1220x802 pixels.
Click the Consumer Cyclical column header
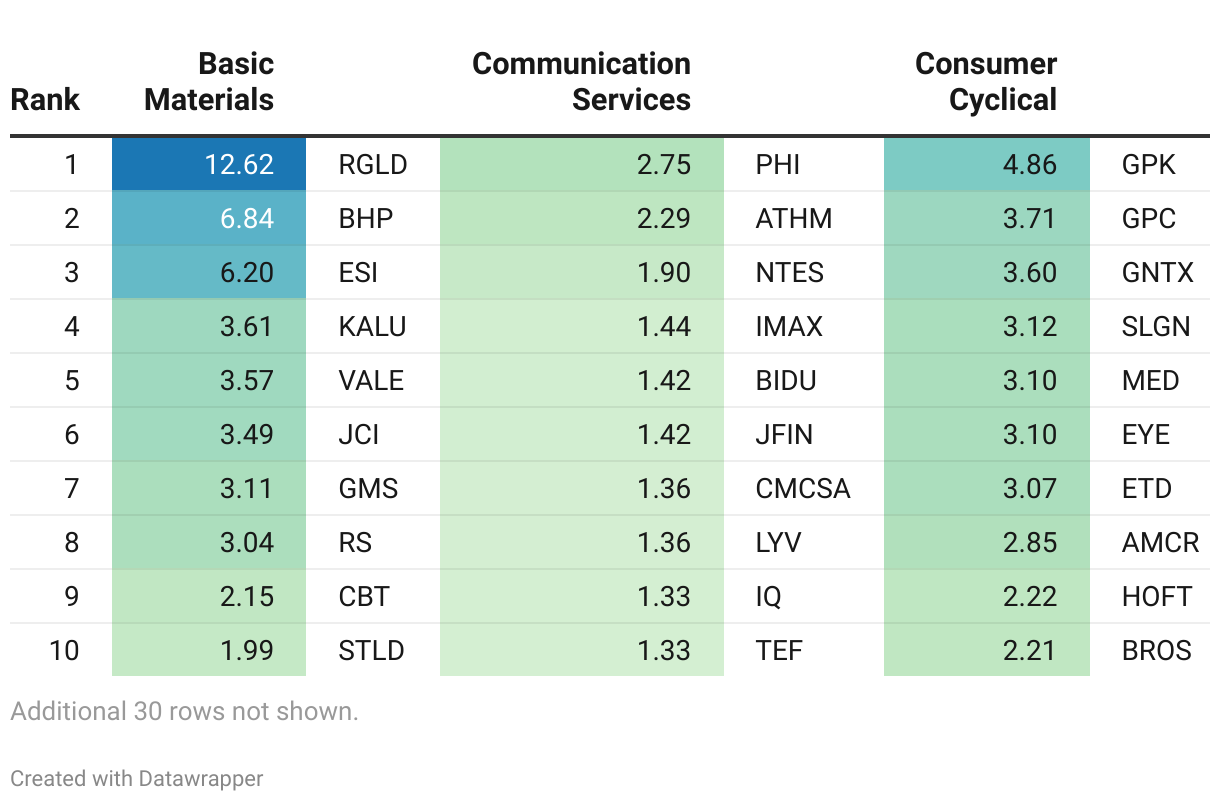pos(986,82)
